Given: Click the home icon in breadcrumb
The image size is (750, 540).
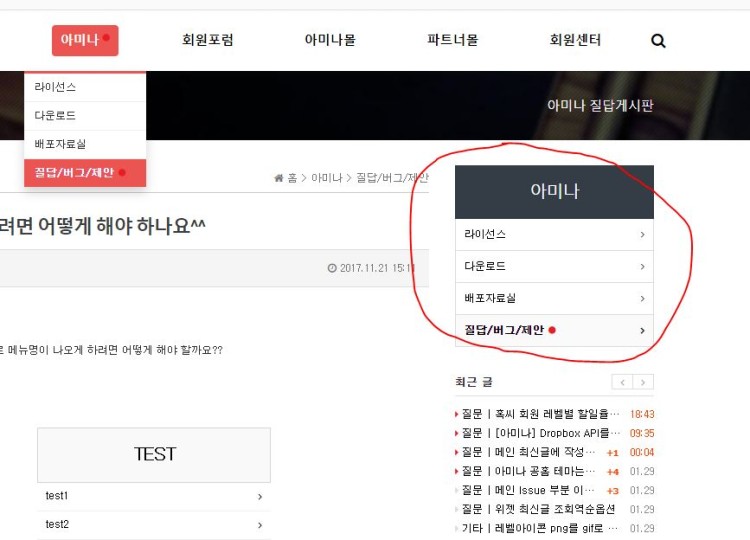Looking at the screenshot, I should point(279,178).
